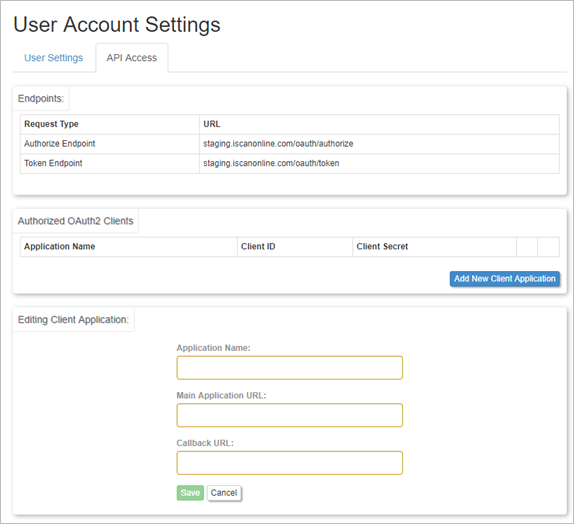Viewport: 574px width, 524px height.
Task: Click Add New Client Application button
Action: 504,279
